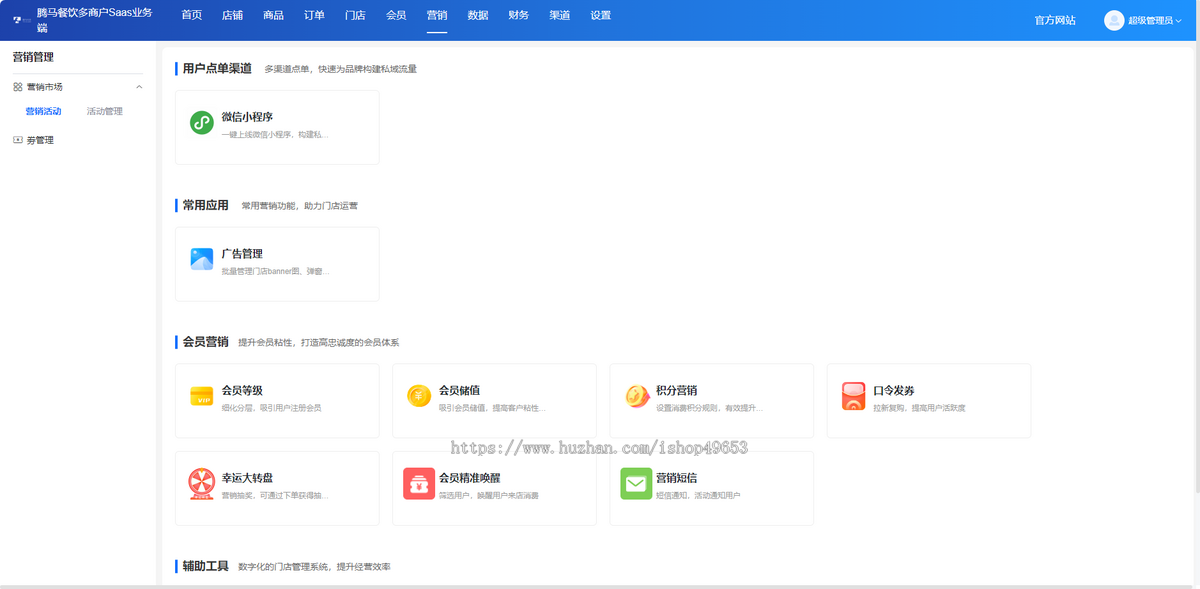Open the 店铺 top menu

(x=232, y=16)
